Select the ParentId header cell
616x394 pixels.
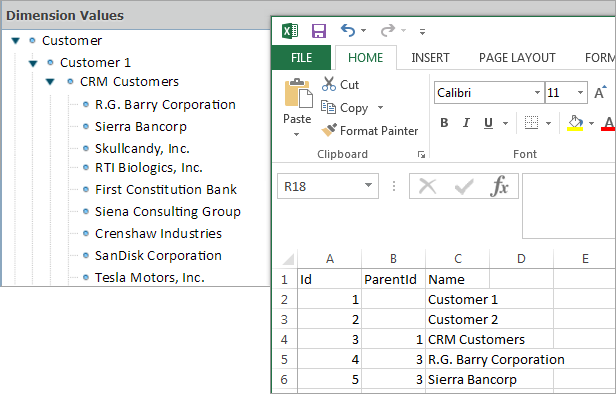tap(393, 279)
